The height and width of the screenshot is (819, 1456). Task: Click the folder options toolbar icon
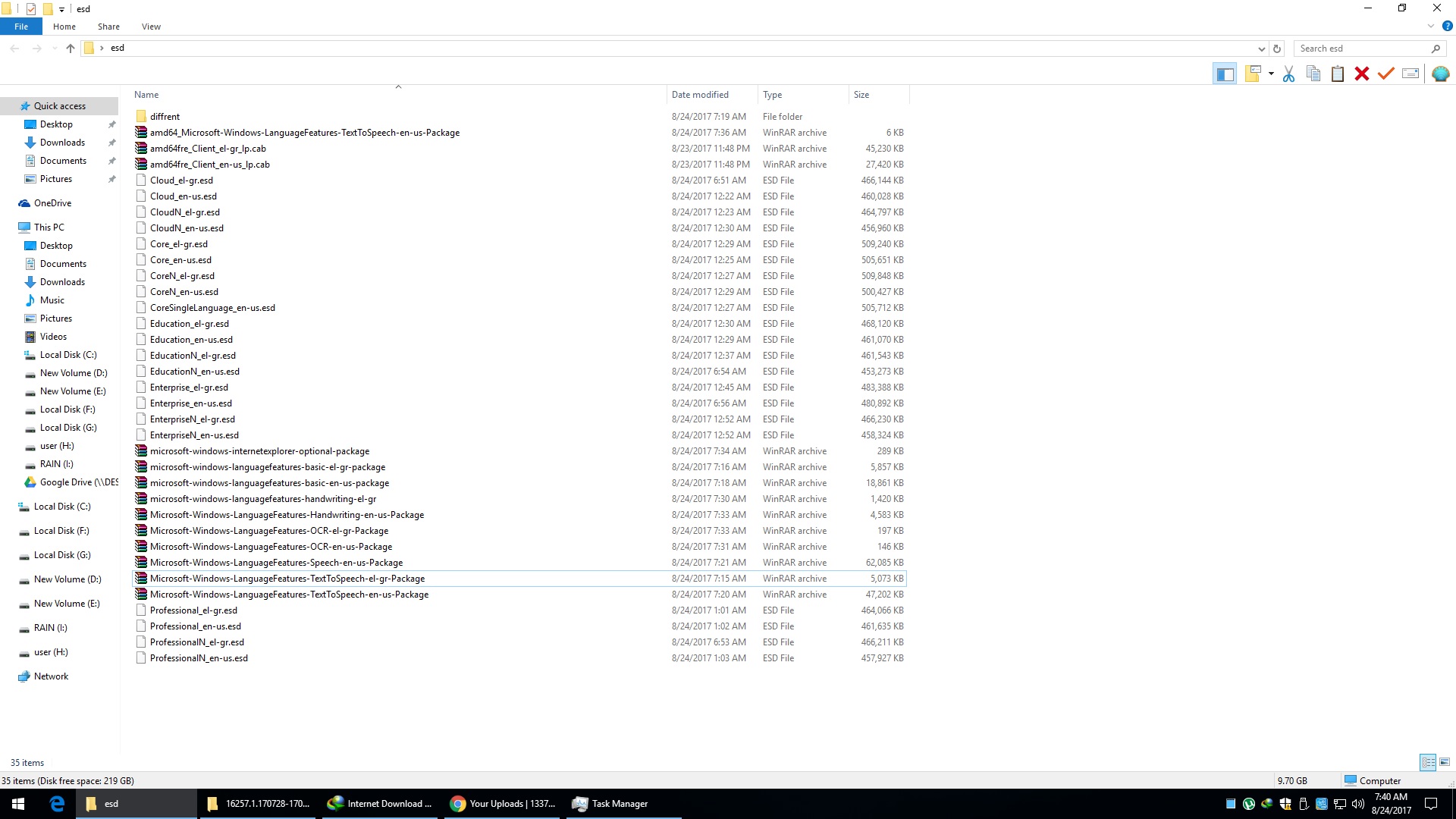(x=1253, y=74)
